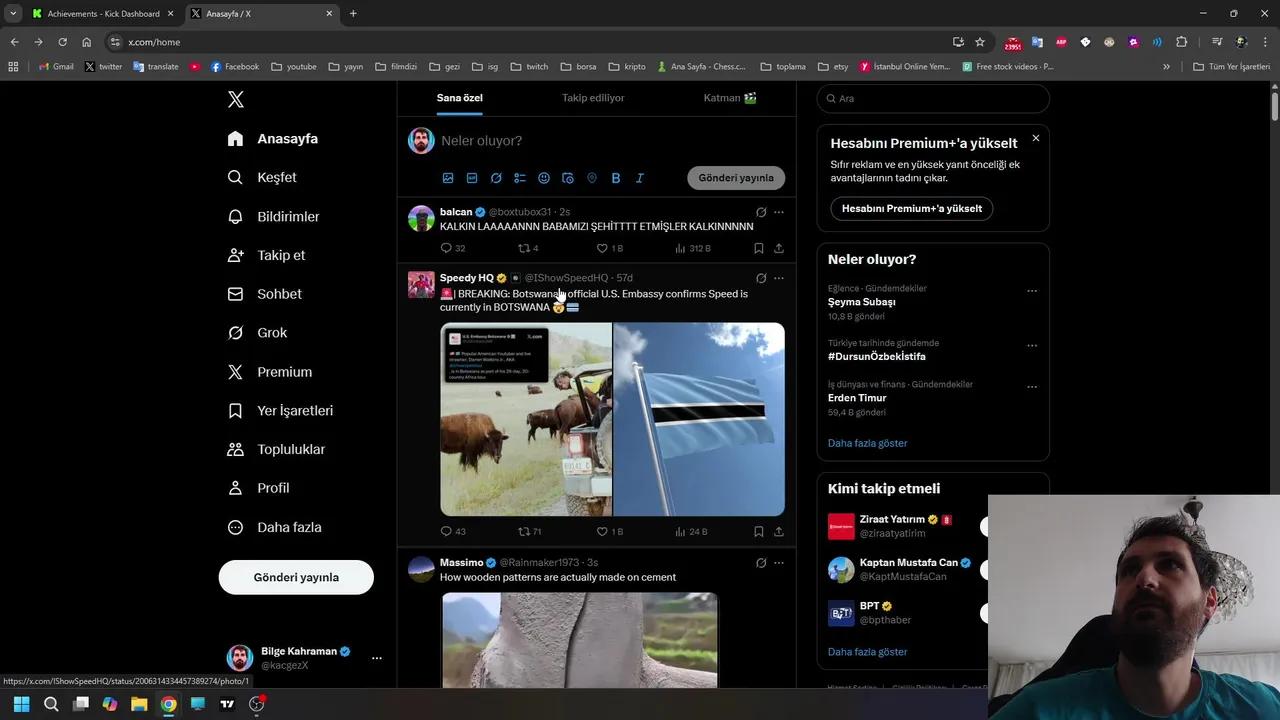Add a poll using the poll icon
Screen dimensions: 1280x720
[520, 178]
